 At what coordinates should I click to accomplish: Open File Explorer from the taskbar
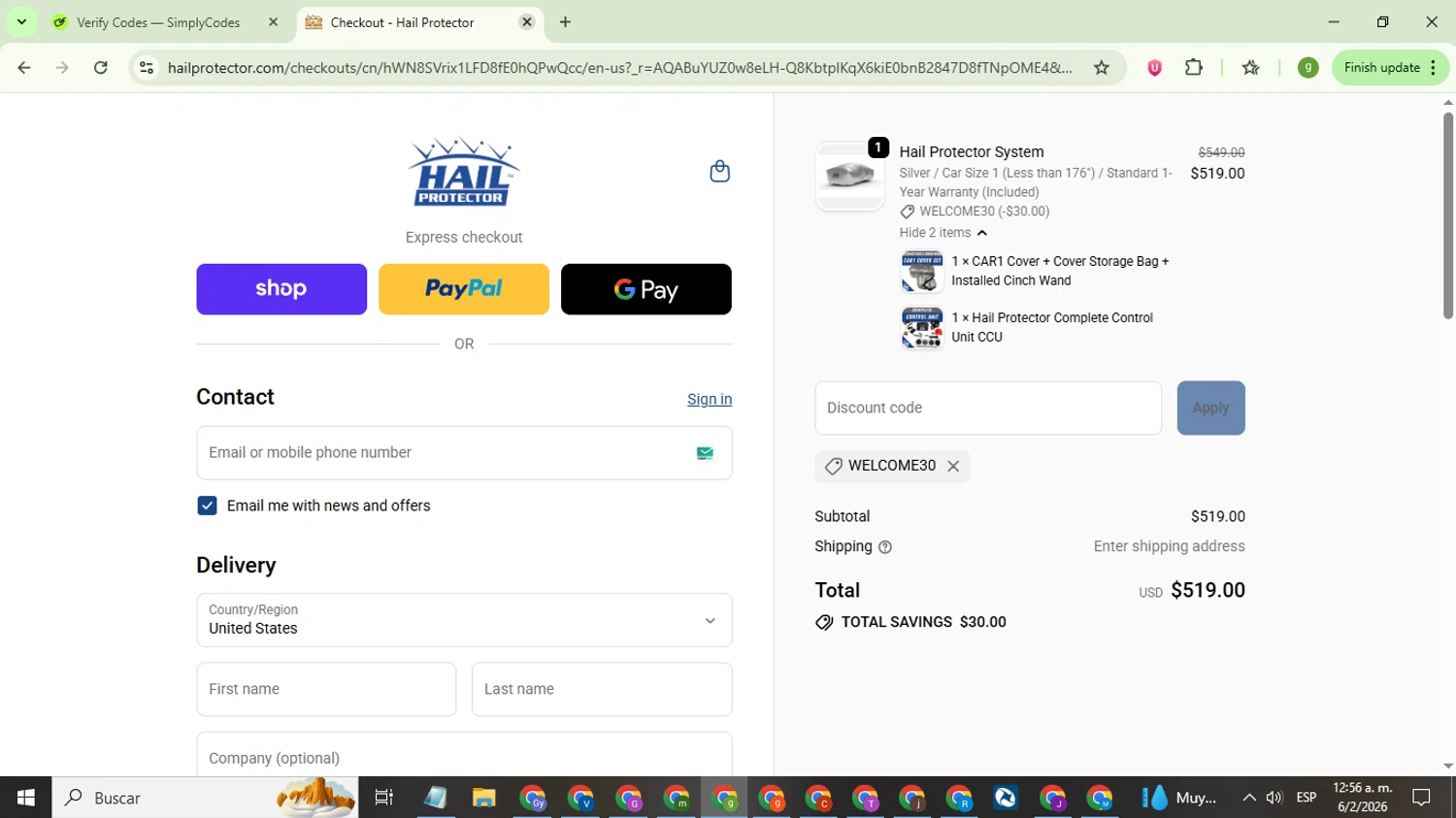pos(483,798)
